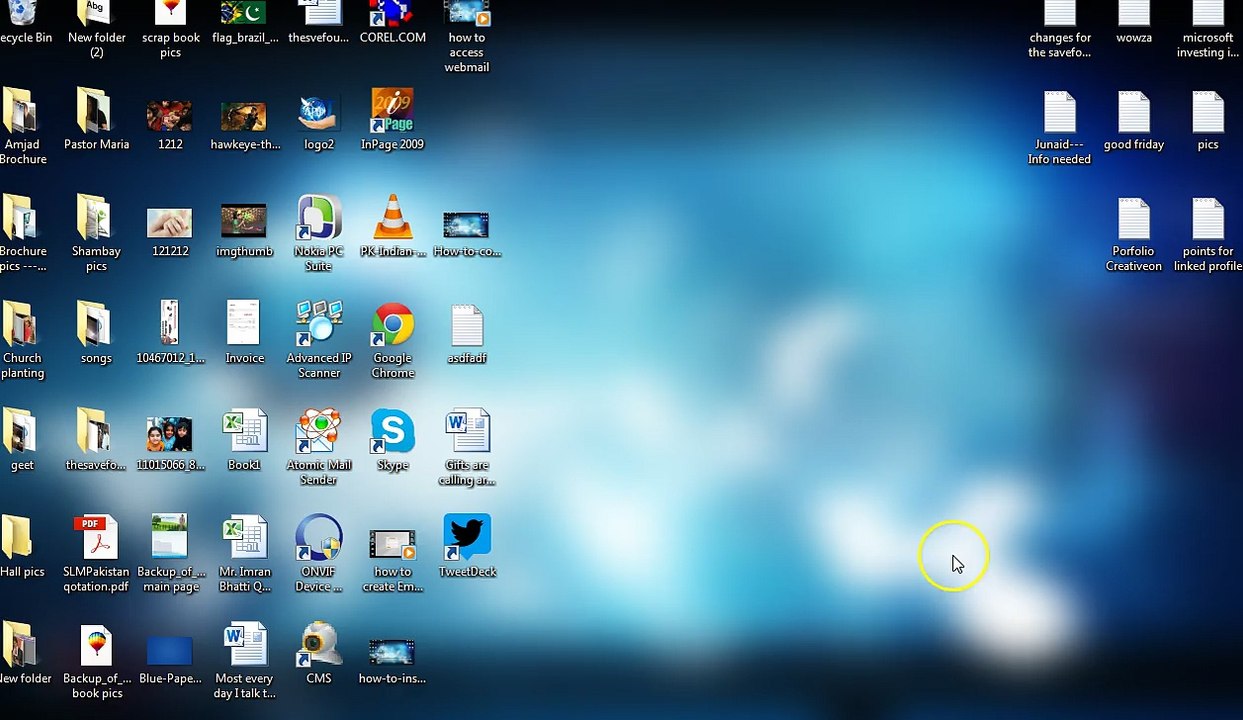
Task: Select the 121212 image file
Action: (170, 229)
